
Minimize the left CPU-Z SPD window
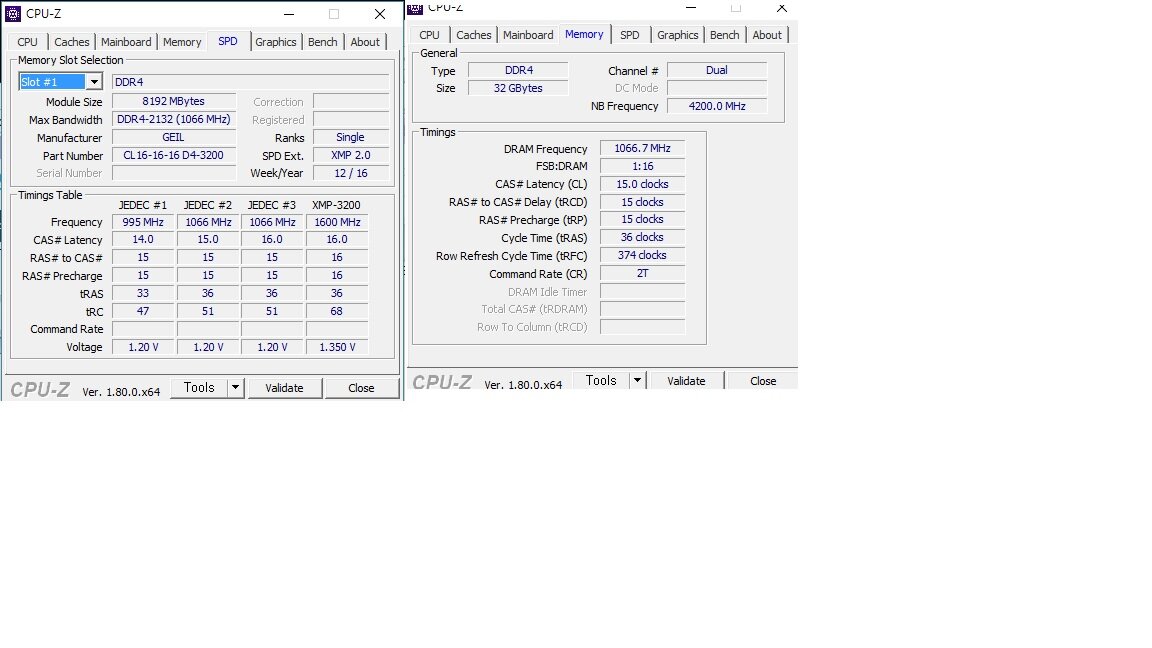[288, 14]
